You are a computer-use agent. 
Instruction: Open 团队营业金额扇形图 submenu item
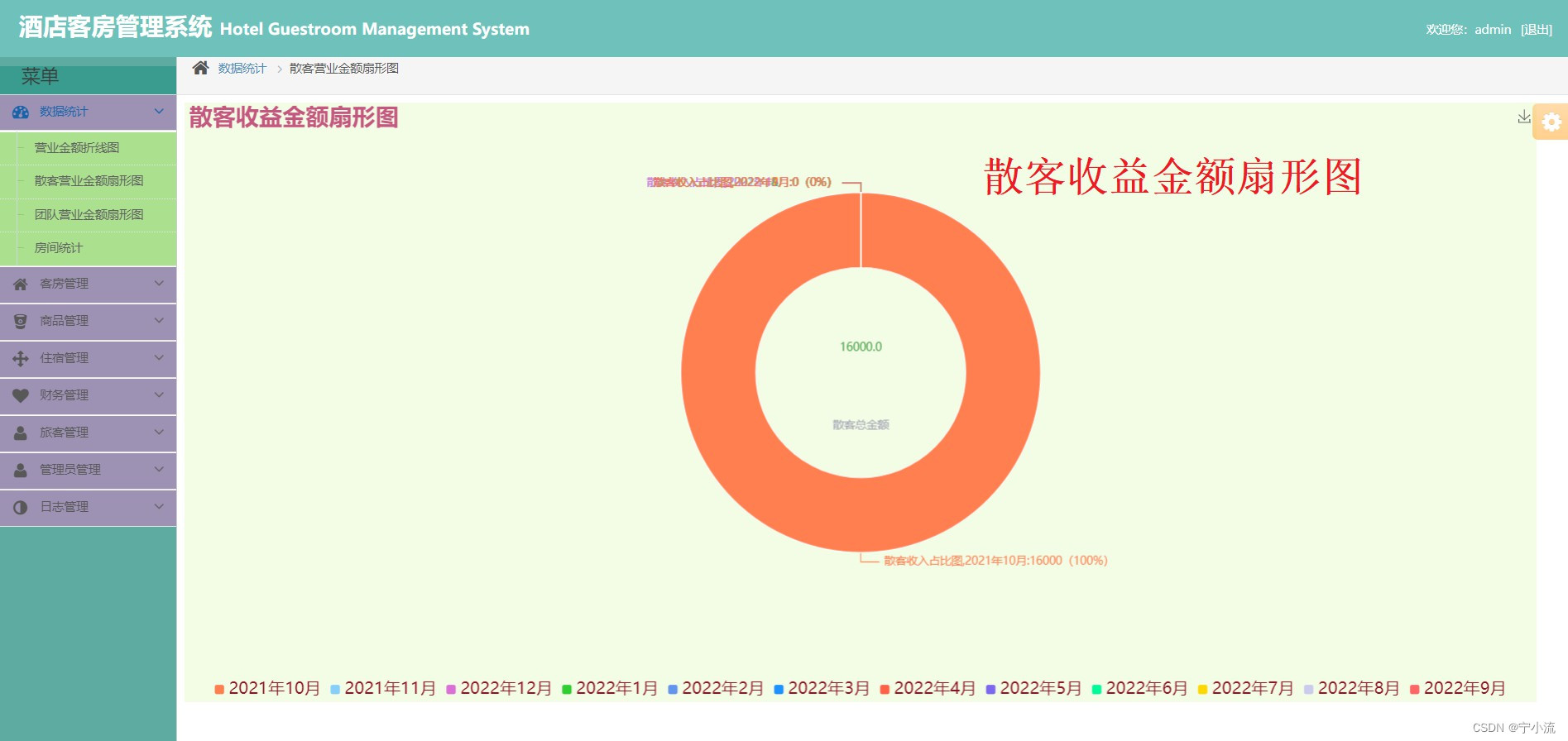(x=89, y=214)
